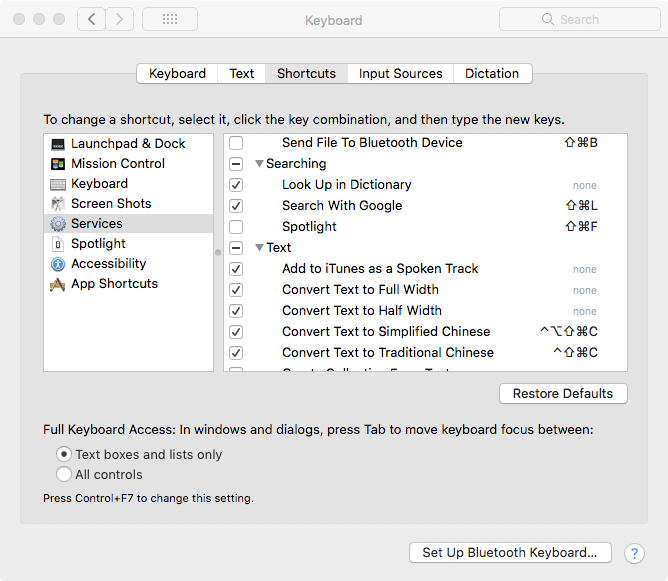Choose the Mission Control icon in the sidebar
Screen dimensions: 668x581
(x=58, y=164)
